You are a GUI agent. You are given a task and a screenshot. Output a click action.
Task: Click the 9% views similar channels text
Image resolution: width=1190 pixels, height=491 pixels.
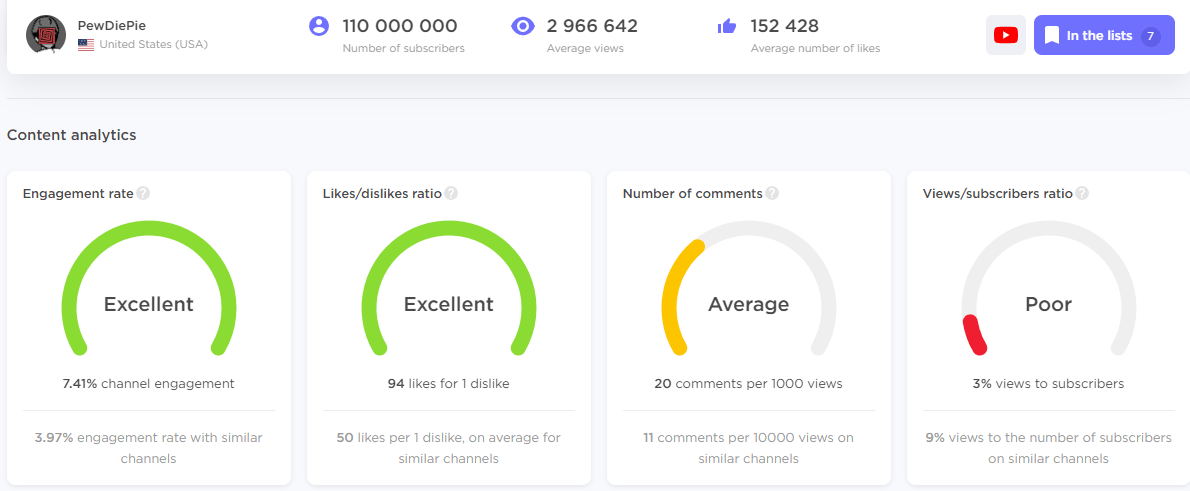[x=1048, y=449]
